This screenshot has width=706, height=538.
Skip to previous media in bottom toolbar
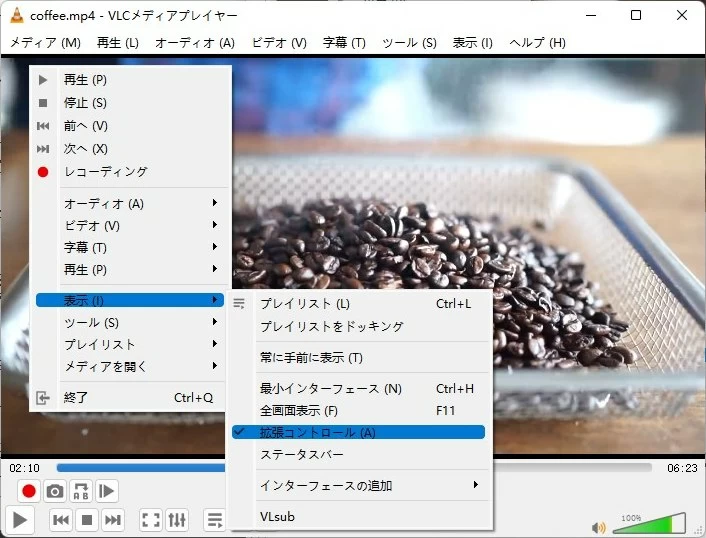61,520
